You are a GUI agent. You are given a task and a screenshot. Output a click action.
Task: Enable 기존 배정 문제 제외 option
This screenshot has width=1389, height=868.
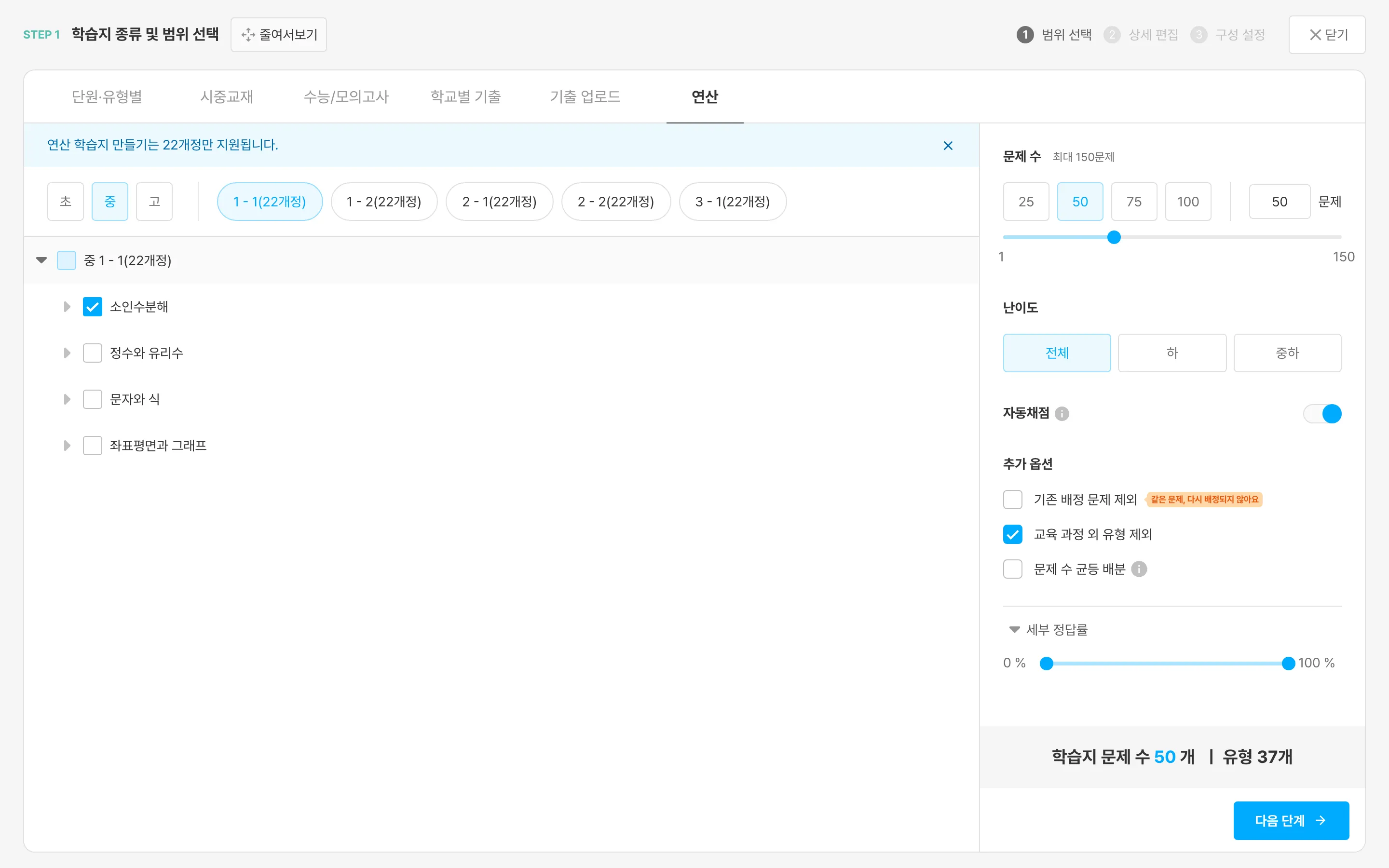coord(1012,500)
